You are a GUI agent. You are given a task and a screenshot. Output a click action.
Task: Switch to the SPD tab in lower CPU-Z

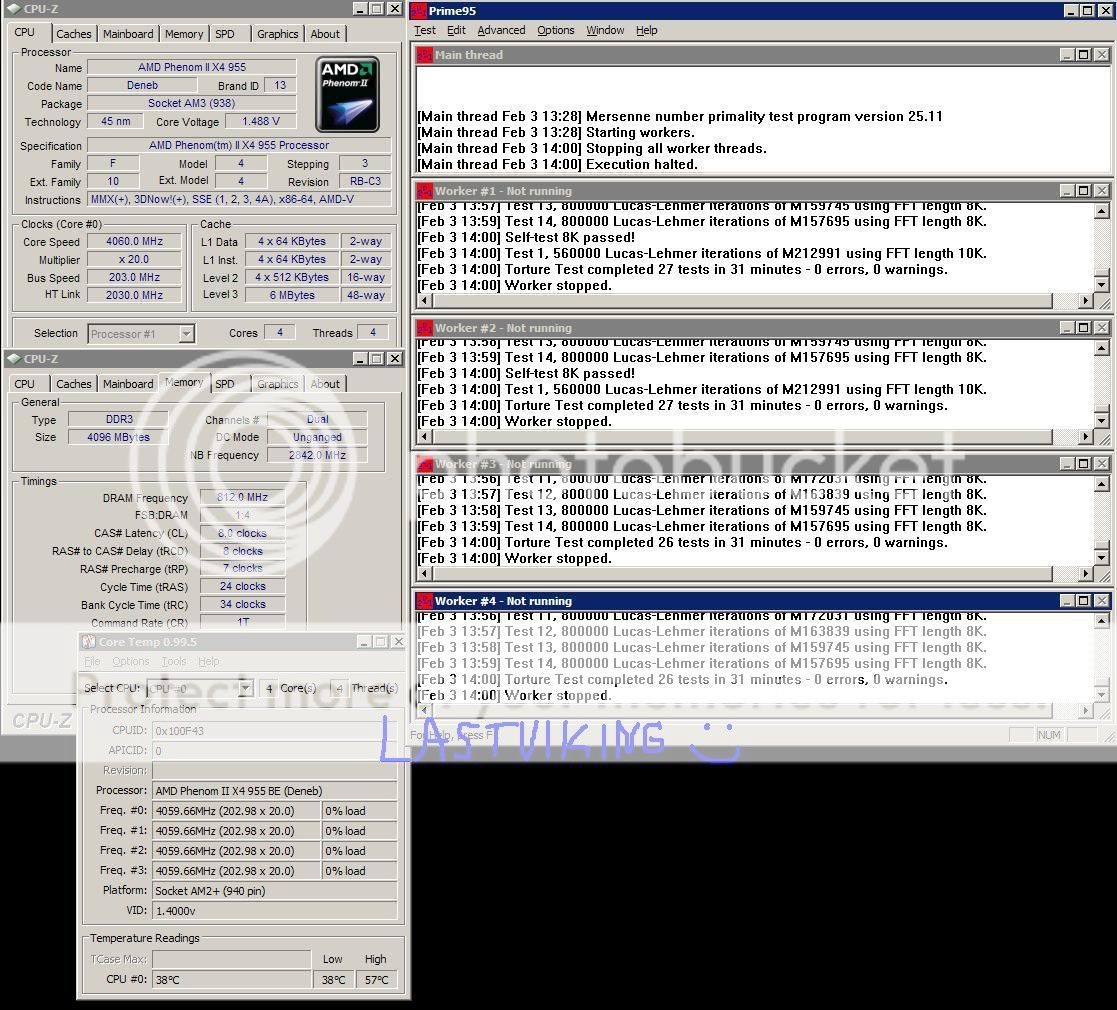225,384
